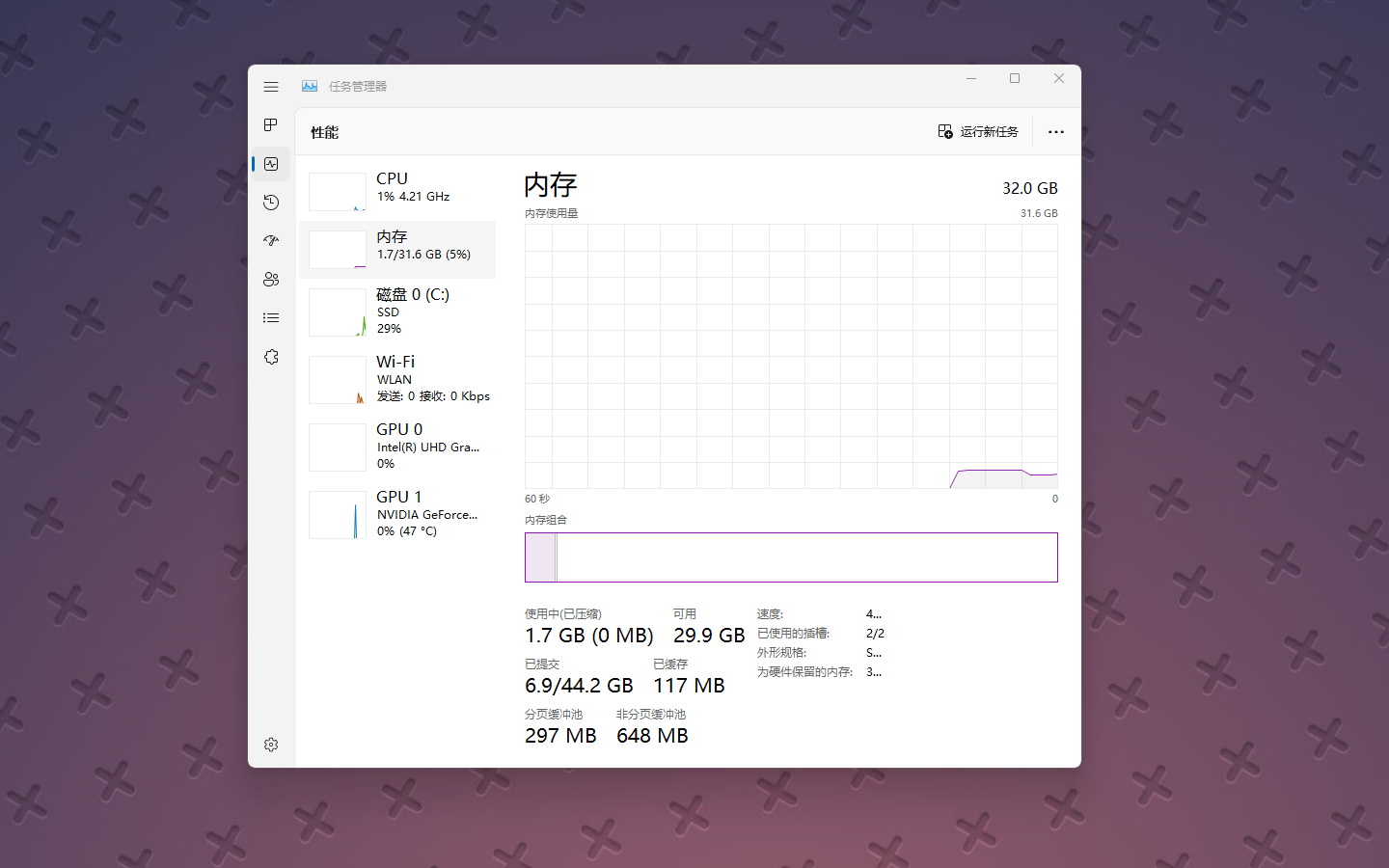
Task: Open the Startup apps icon
Action: (x=271, y=241)
